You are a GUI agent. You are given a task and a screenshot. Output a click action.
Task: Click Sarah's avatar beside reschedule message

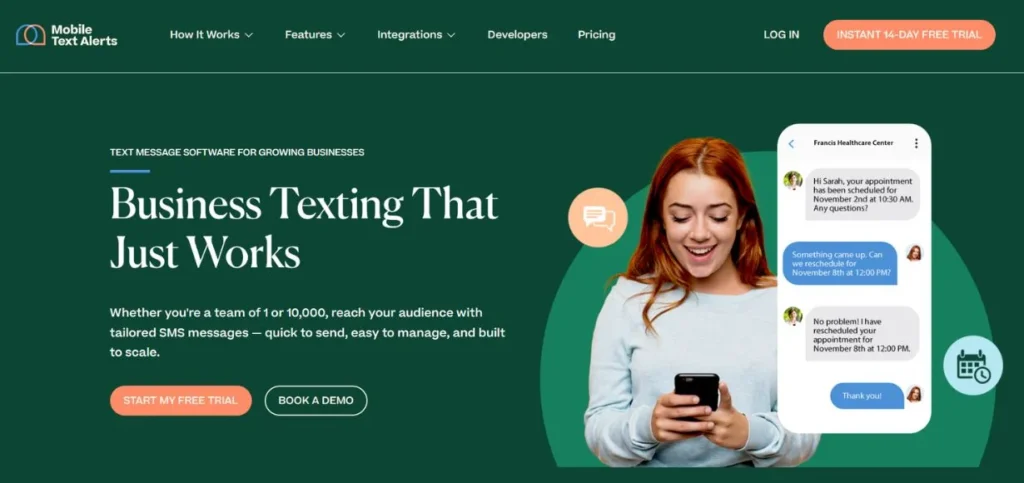(914, 253)
